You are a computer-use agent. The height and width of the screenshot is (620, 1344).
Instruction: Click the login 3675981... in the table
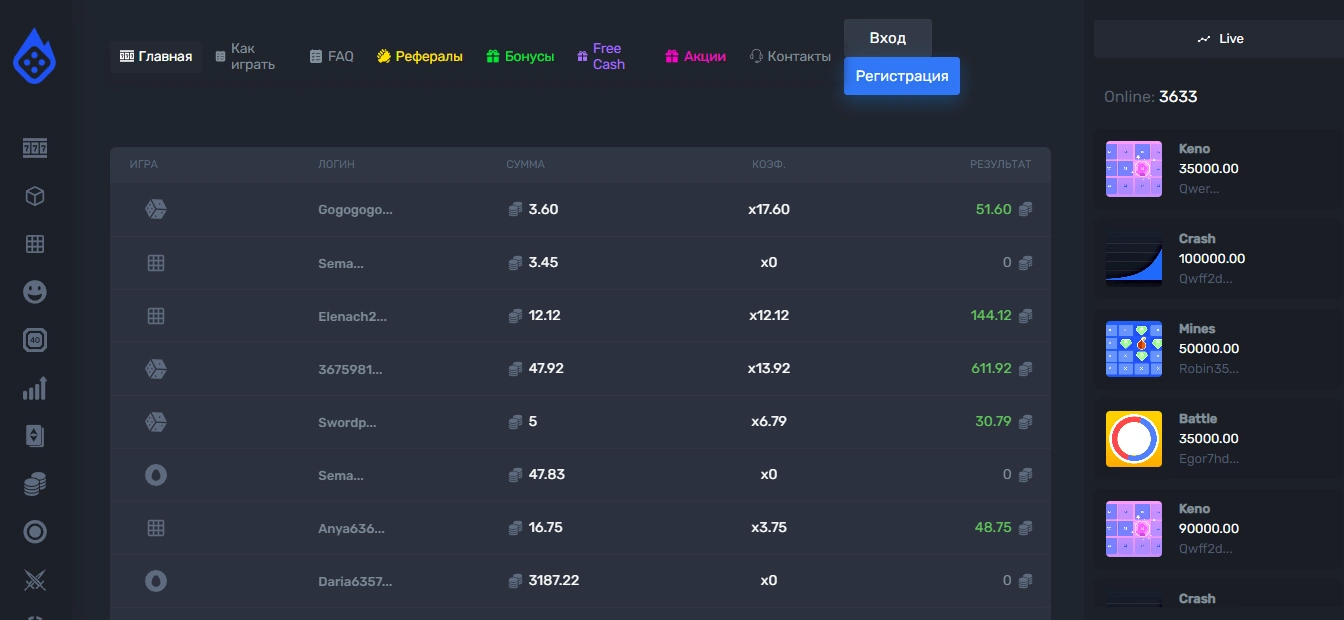coord(350,369)
